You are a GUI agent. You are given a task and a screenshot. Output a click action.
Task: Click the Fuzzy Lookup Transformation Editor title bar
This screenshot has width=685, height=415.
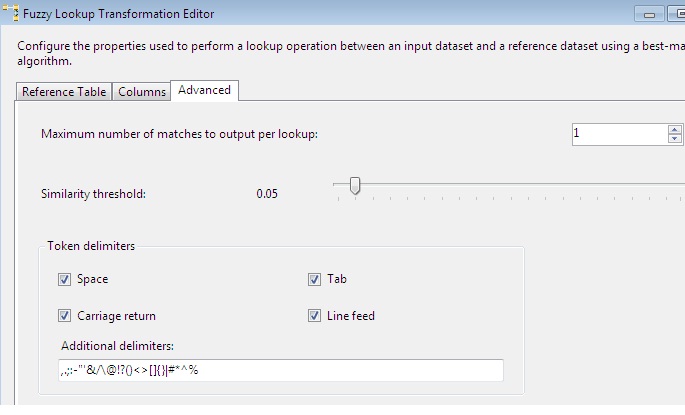click(300, 15)
